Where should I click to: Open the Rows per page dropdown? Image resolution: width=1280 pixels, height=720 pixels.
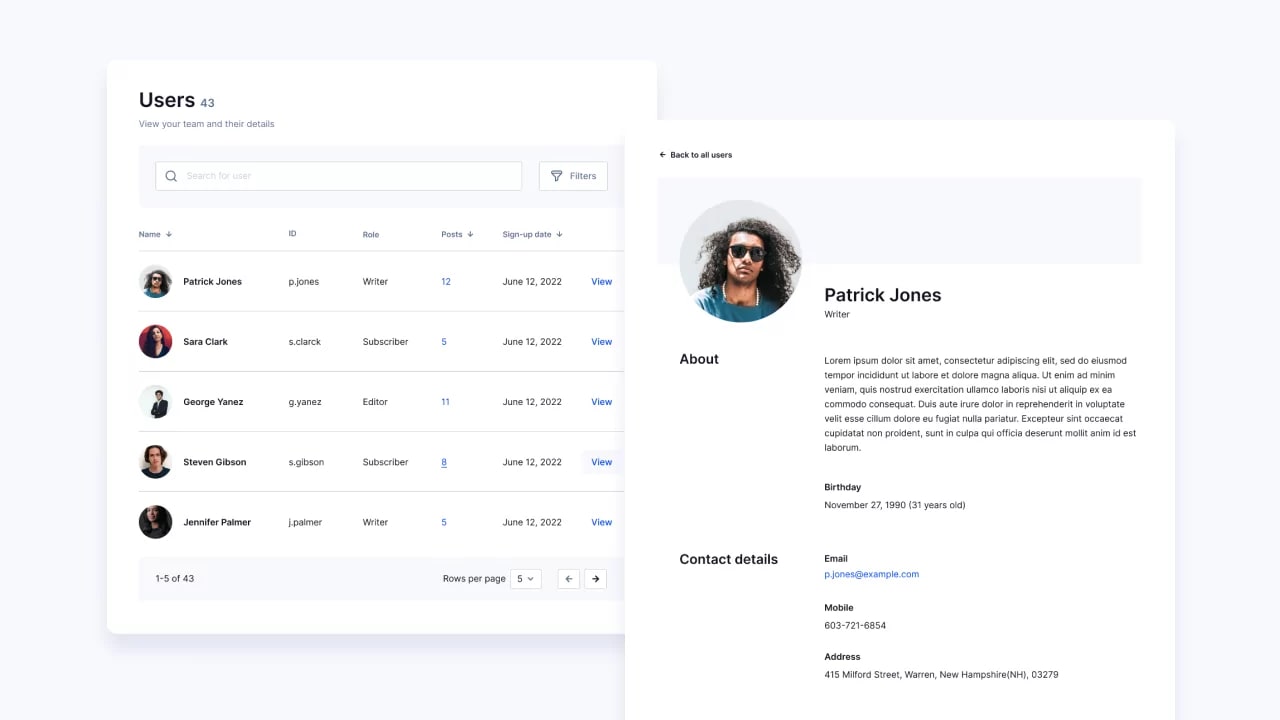point(525,578)
